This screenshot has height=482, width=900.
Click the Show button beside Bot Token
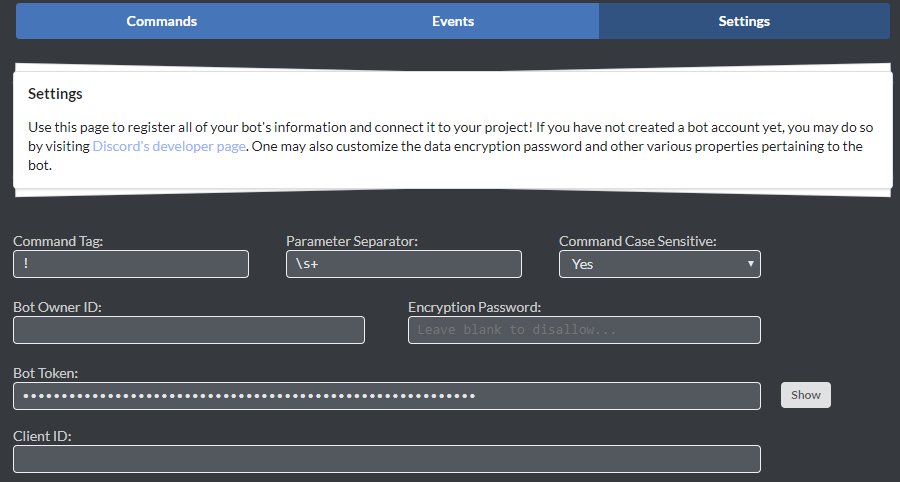click(x=805, y=395)
